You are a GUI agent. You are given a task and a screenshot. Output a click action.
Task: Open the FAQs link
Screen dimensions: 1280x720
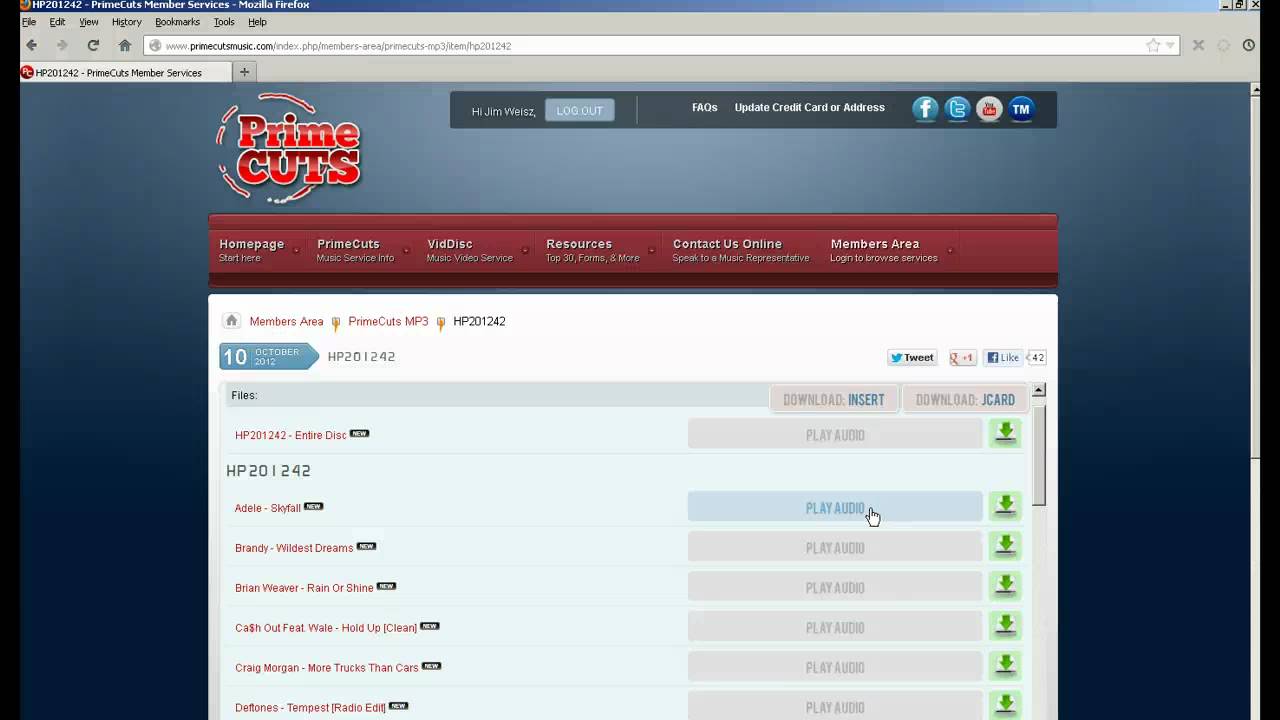[x=705, y=107]
